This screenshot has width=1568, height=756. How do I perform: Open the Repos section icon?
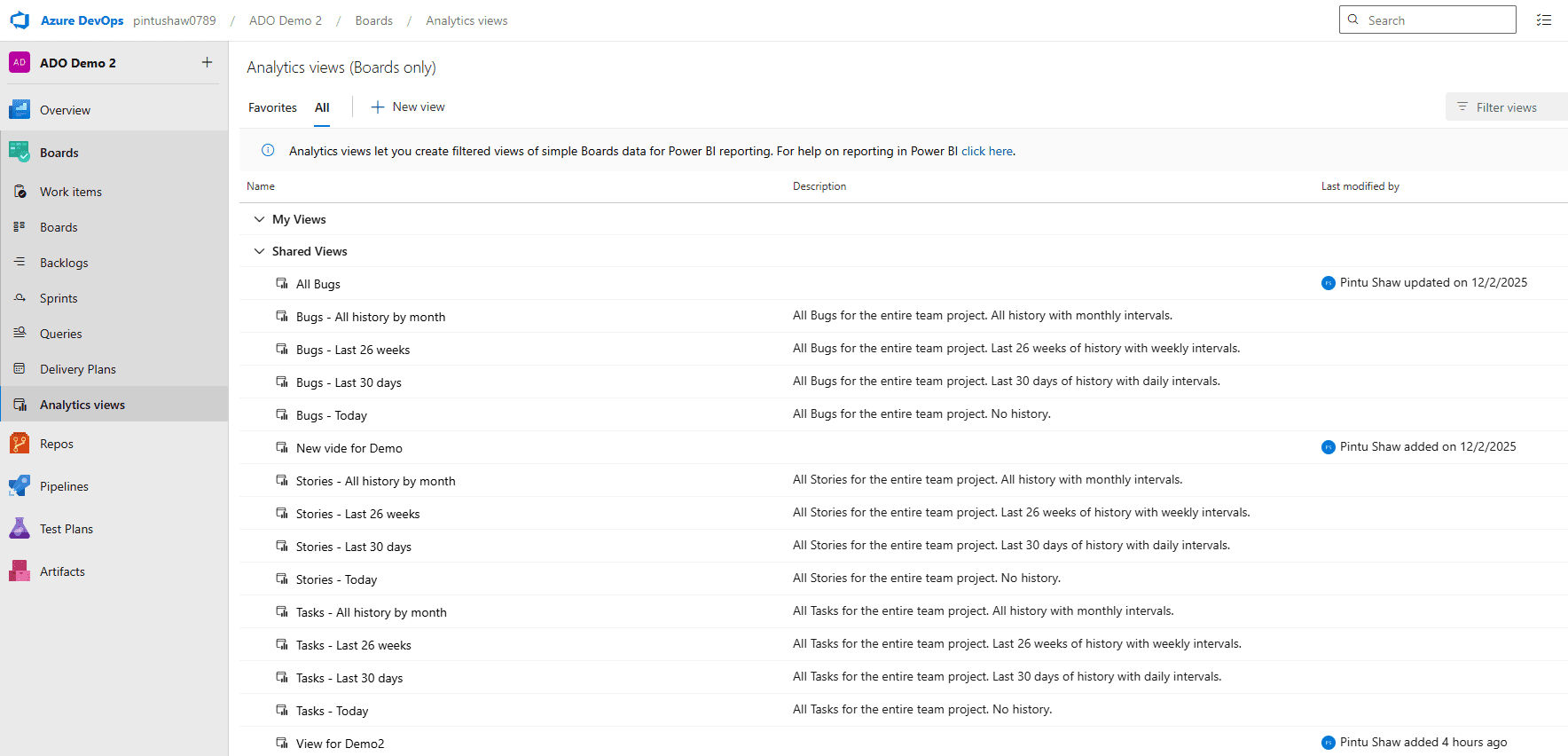[20, 444]
